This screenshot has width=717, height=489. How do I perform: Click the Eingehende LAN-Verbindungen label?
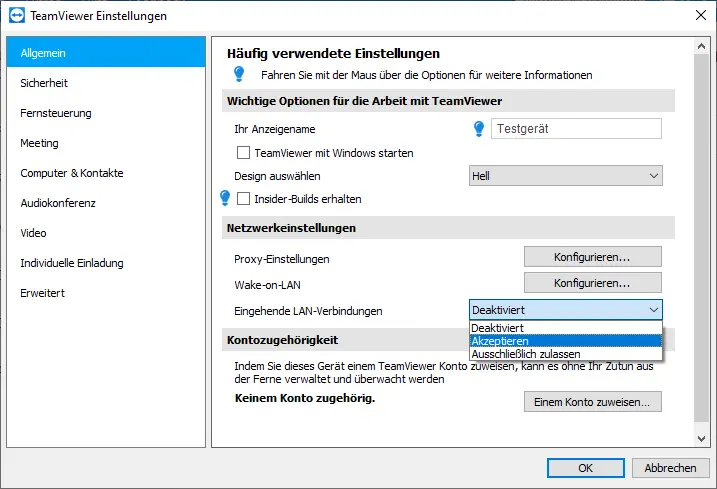tap(308, 311)
